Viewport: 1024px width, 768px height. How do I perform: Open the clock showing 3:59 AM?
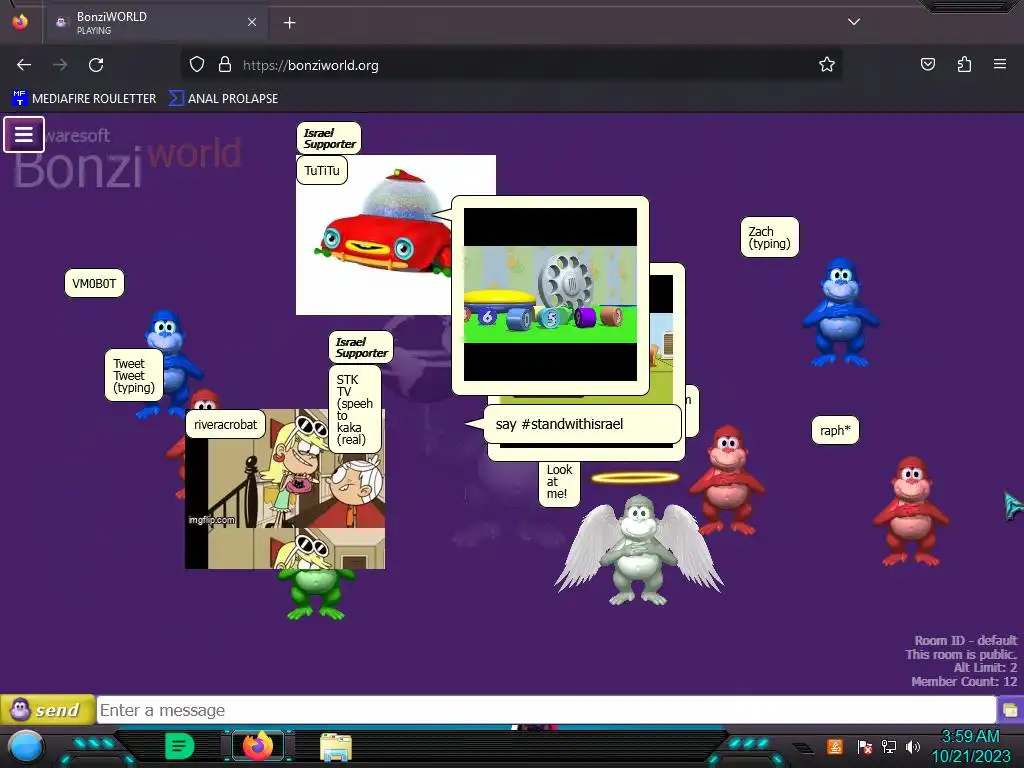click(x=970, y=746)
